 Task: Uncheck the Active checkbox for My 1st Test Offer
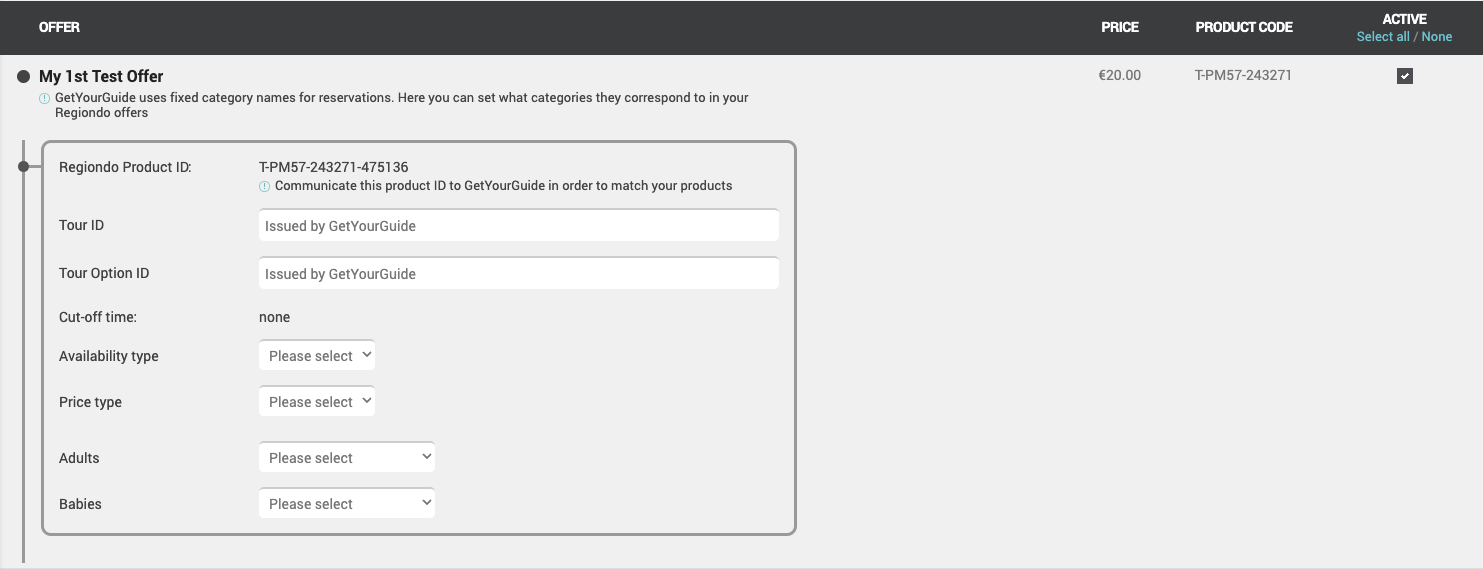tap(1405, 76)
